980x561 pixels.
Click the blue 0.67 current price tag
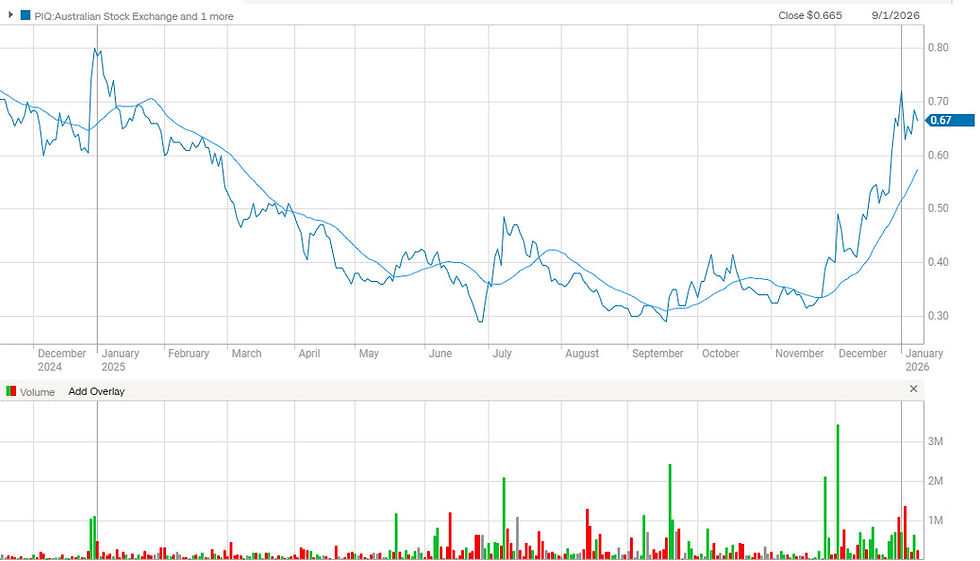(x=949, y=121)
